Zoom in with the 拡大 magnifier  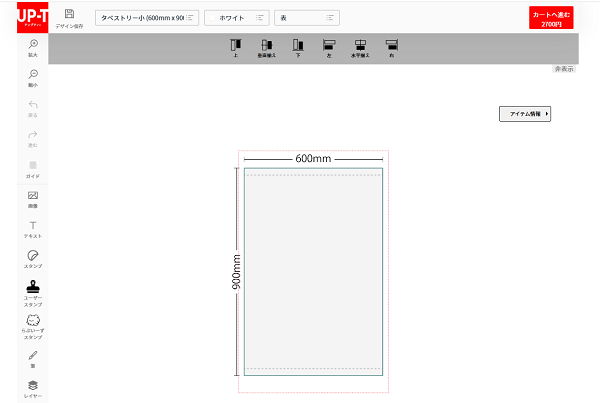coord(33,48)
